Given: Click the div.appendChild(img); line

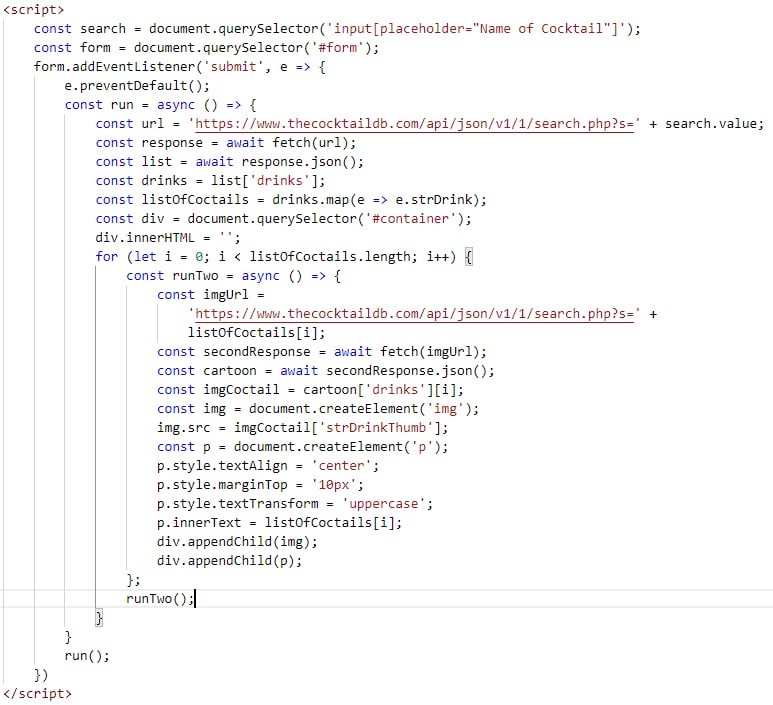Looking at the screenshot, I should pos(237,542).
